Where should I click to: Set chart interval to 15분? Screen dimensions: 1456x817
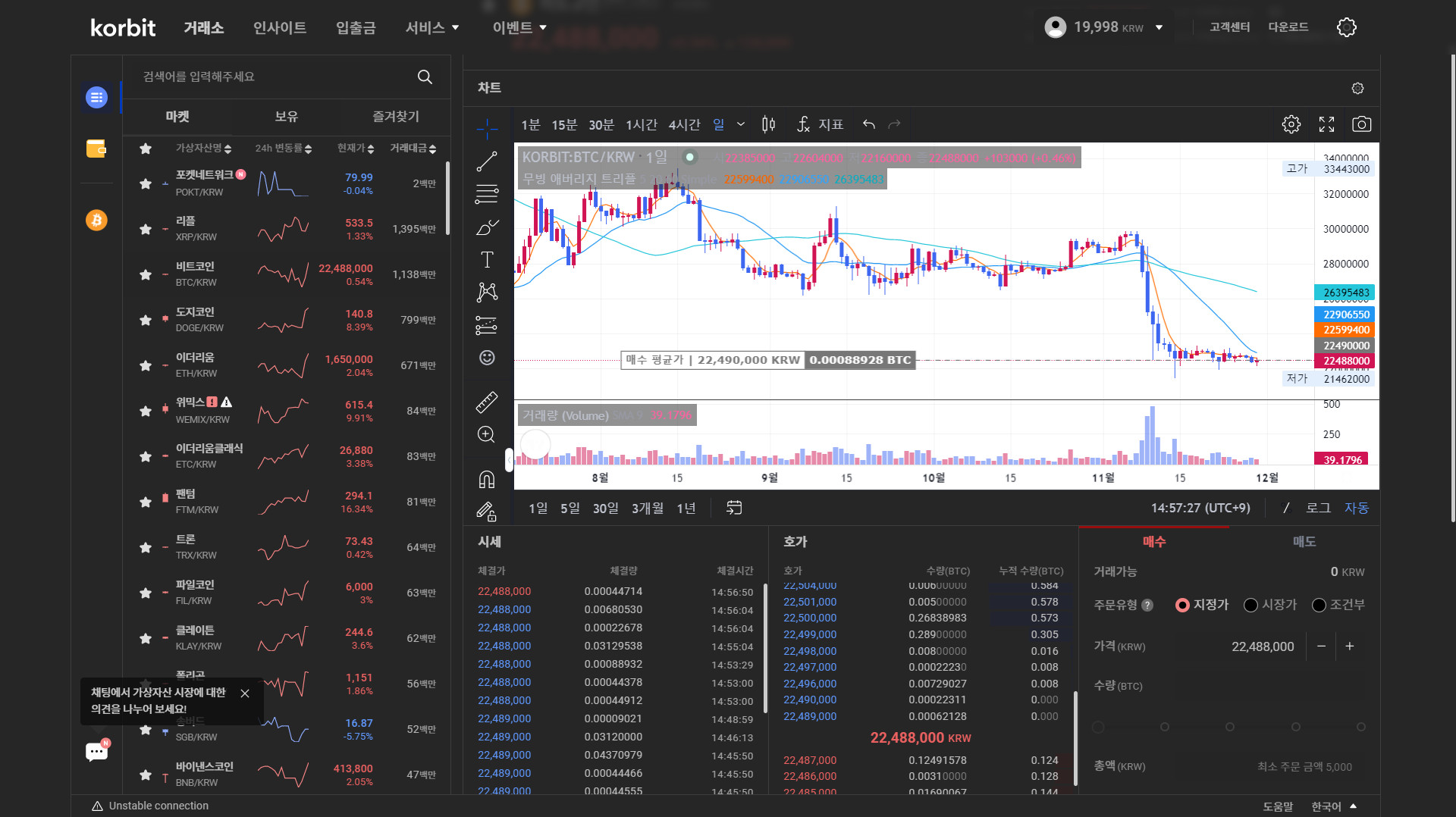[x=564, y=124]
